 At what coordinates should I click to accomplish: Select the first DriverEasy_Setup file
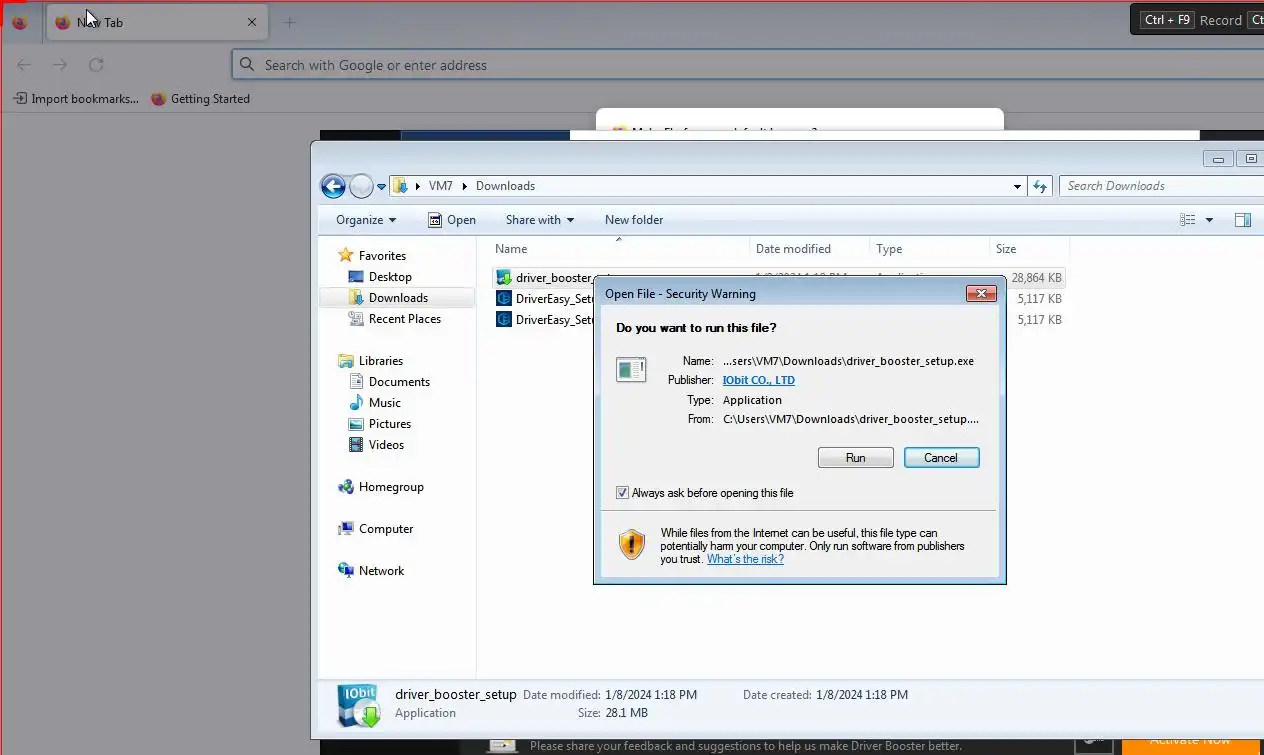click(x=546, y=299)
